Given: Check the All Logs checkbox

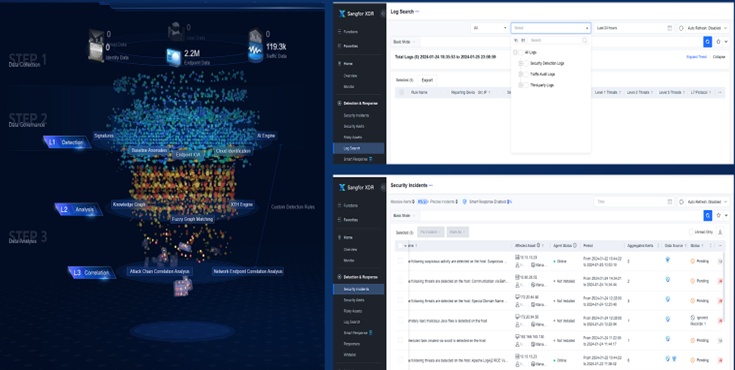Looking at the screenshot, I should [x=520, y=53].
